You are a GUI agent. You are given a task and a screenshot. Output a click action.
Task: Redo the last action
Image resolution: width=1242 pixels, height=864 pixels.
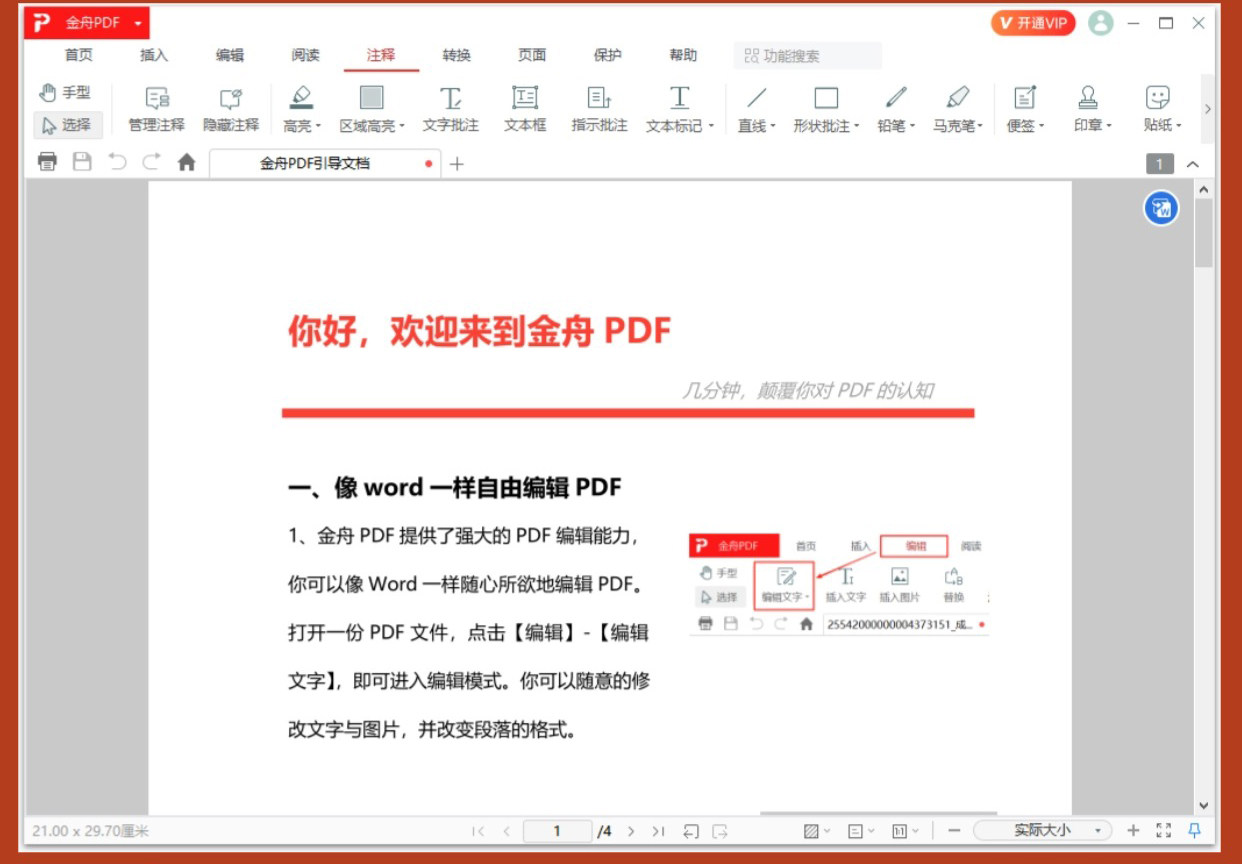pos(151,162)
